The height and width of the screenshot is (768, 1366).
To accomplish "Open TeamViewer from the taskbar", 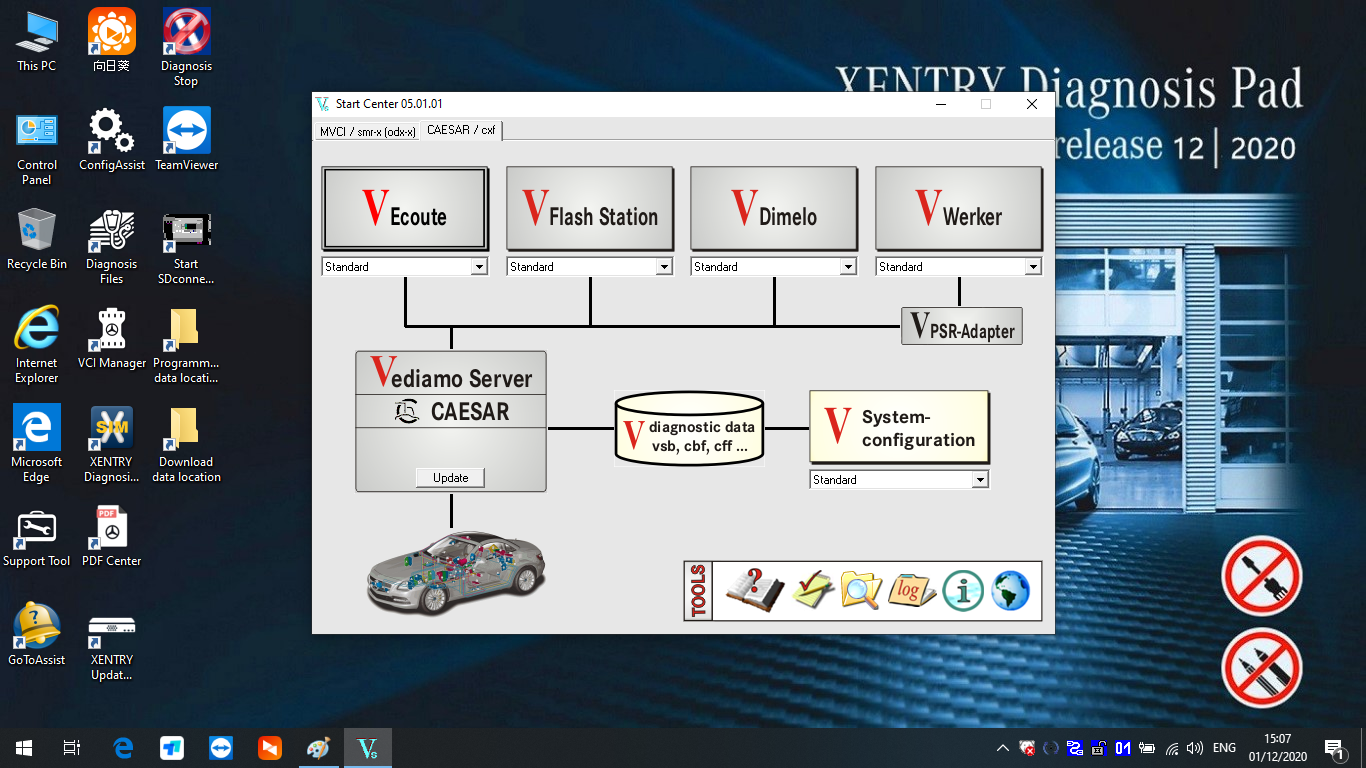I will 221,748.
